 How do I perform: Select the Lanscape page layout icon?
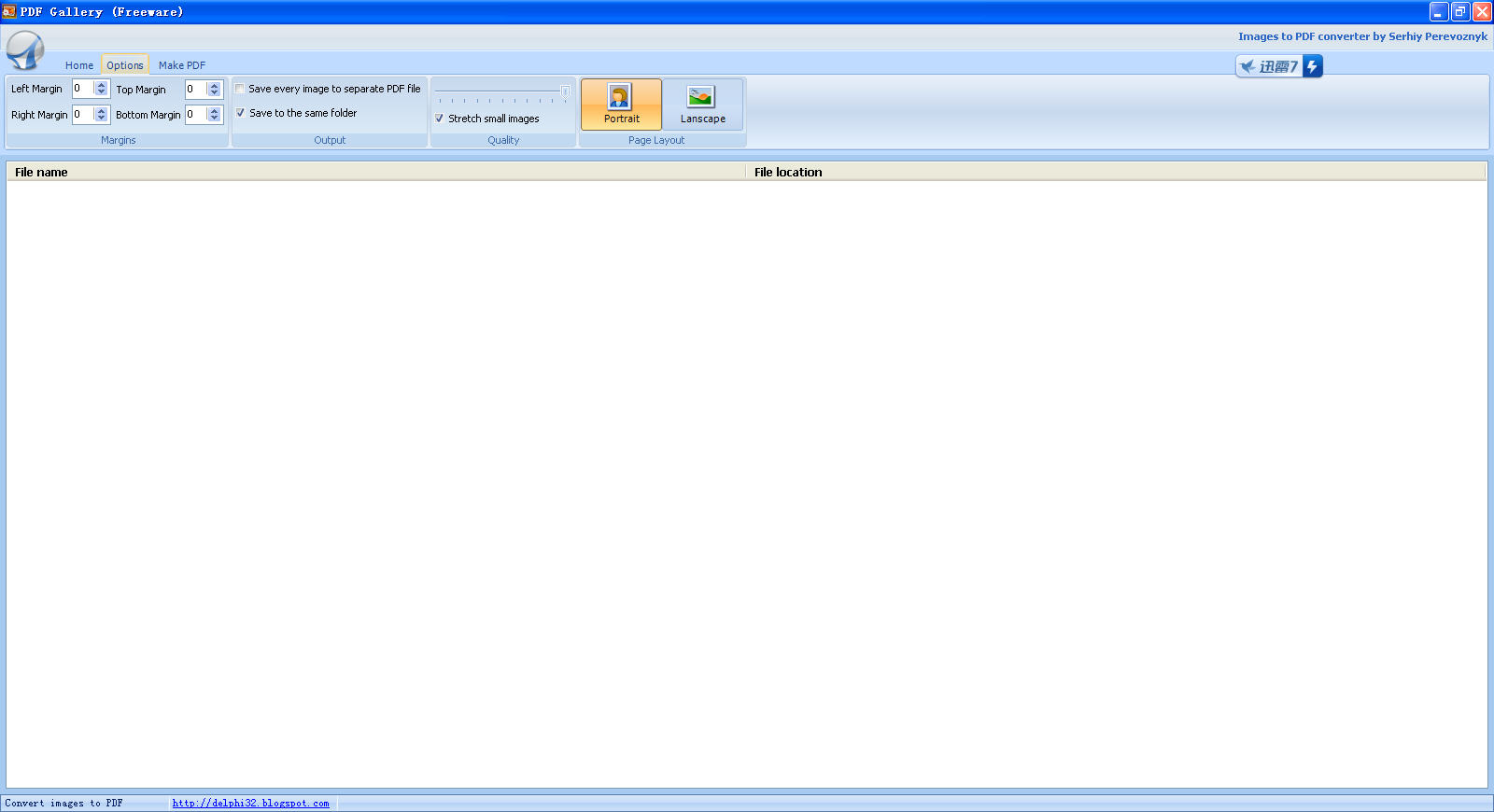(x=702, y=104)
